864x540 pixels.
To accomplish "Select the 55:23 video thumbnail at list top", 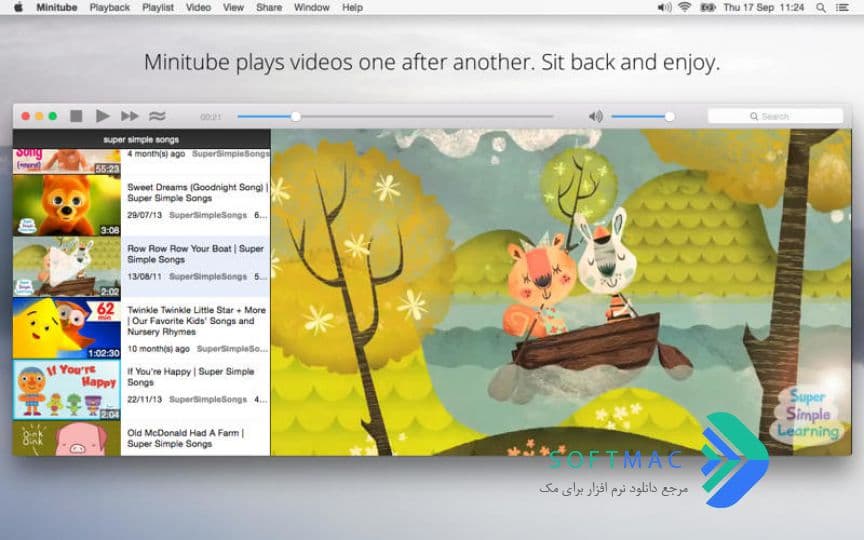I will coord(67,161).
